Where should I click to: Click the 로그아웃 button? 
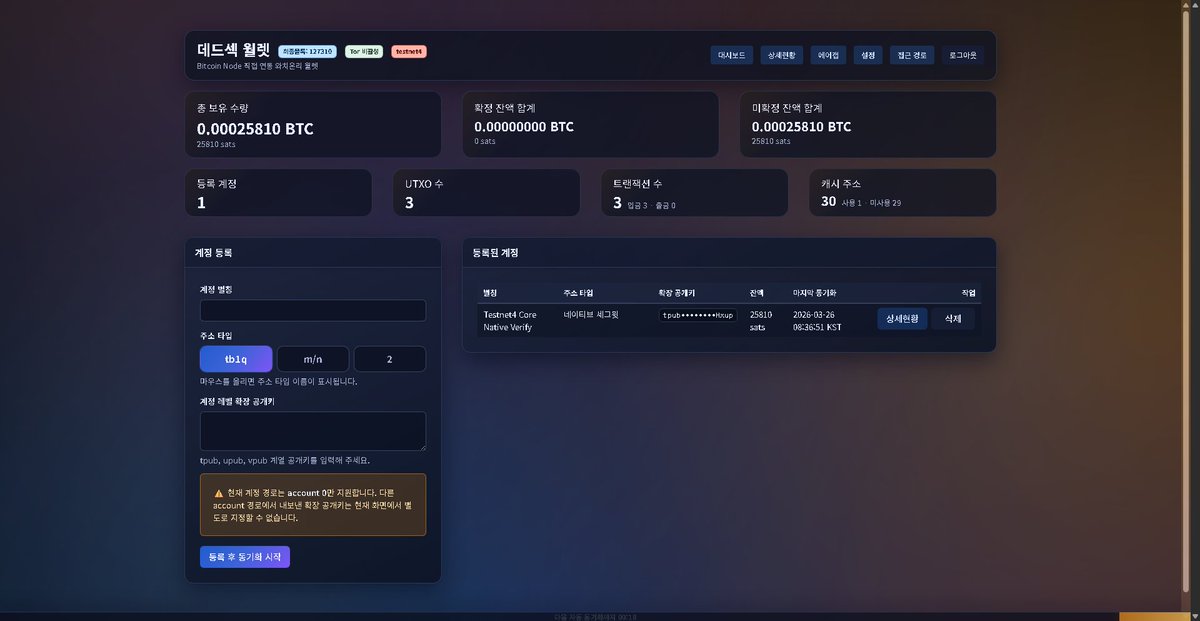pyautogui.click(x=963, y=55)
